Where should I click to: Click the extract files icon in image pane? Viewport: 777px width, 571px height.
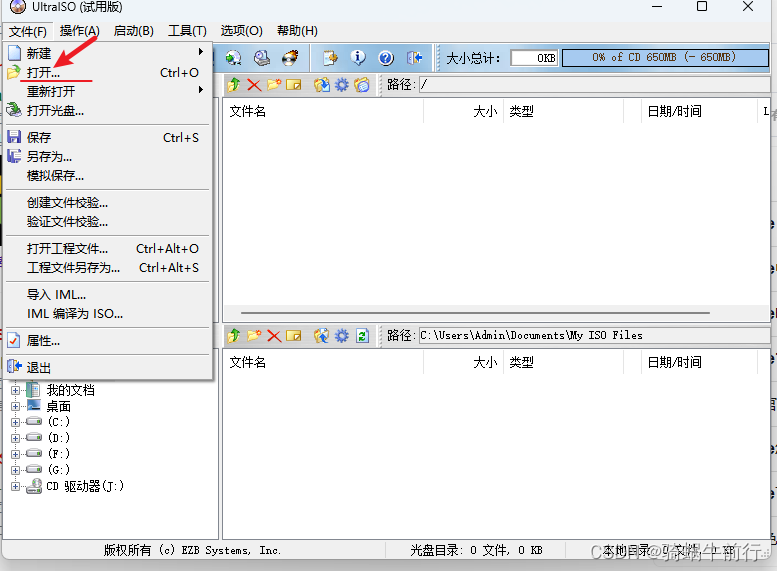[x=322, y=85]
